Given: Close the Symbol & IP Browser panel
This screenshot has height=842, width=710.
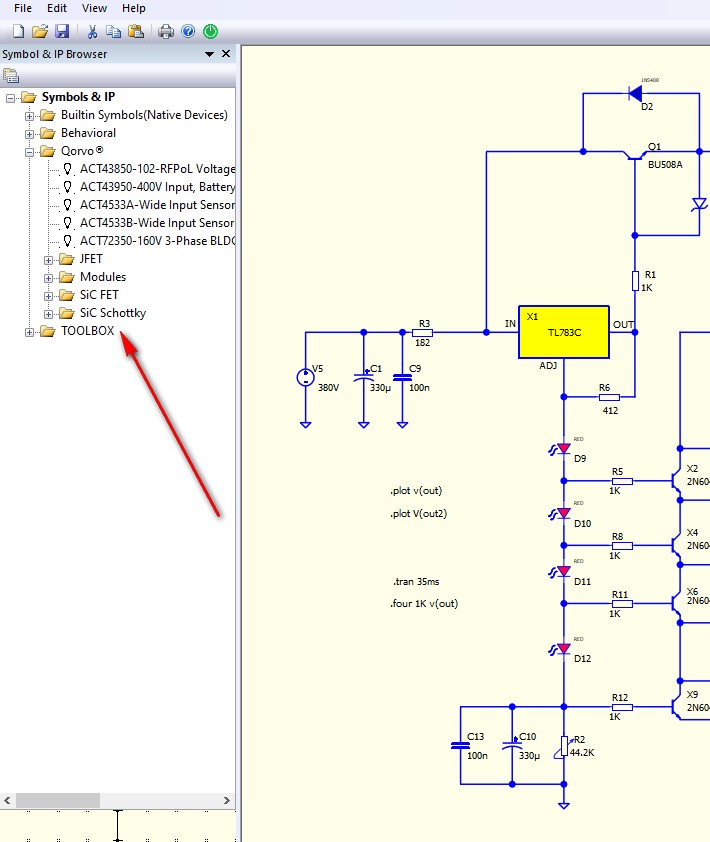Looking at the screenshot, I should click(x=226, y=54).
